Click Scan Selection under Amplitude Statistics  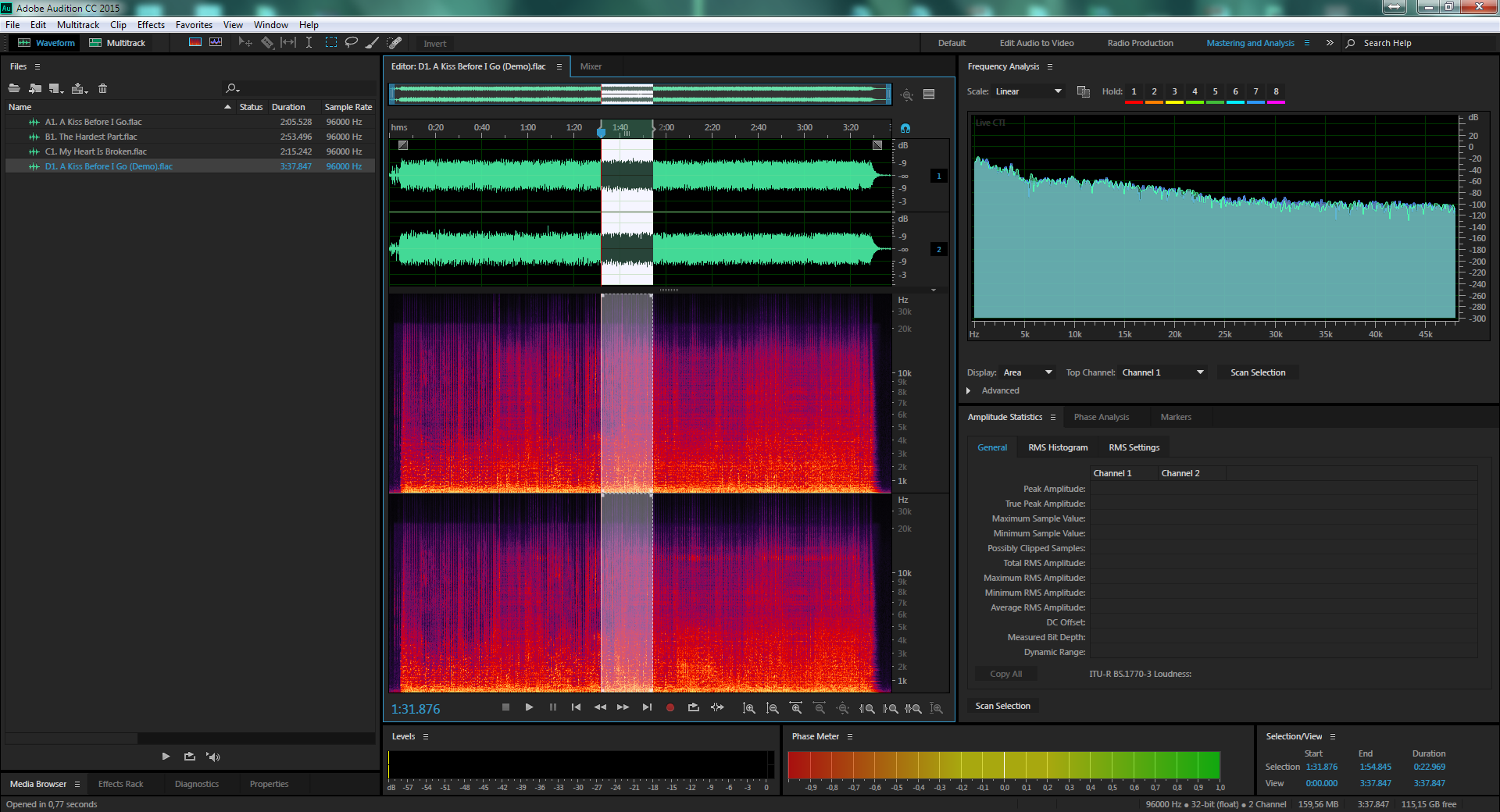tap(1002, 706)
